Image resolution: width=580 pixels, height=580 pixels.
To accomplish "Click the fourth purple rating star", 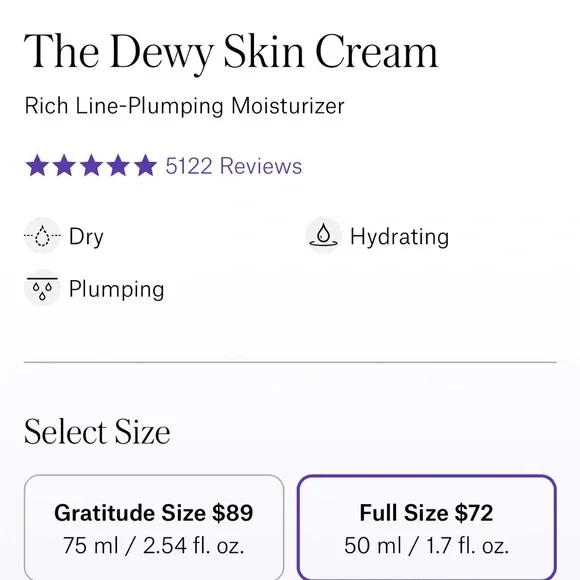I will coord(118,165).
